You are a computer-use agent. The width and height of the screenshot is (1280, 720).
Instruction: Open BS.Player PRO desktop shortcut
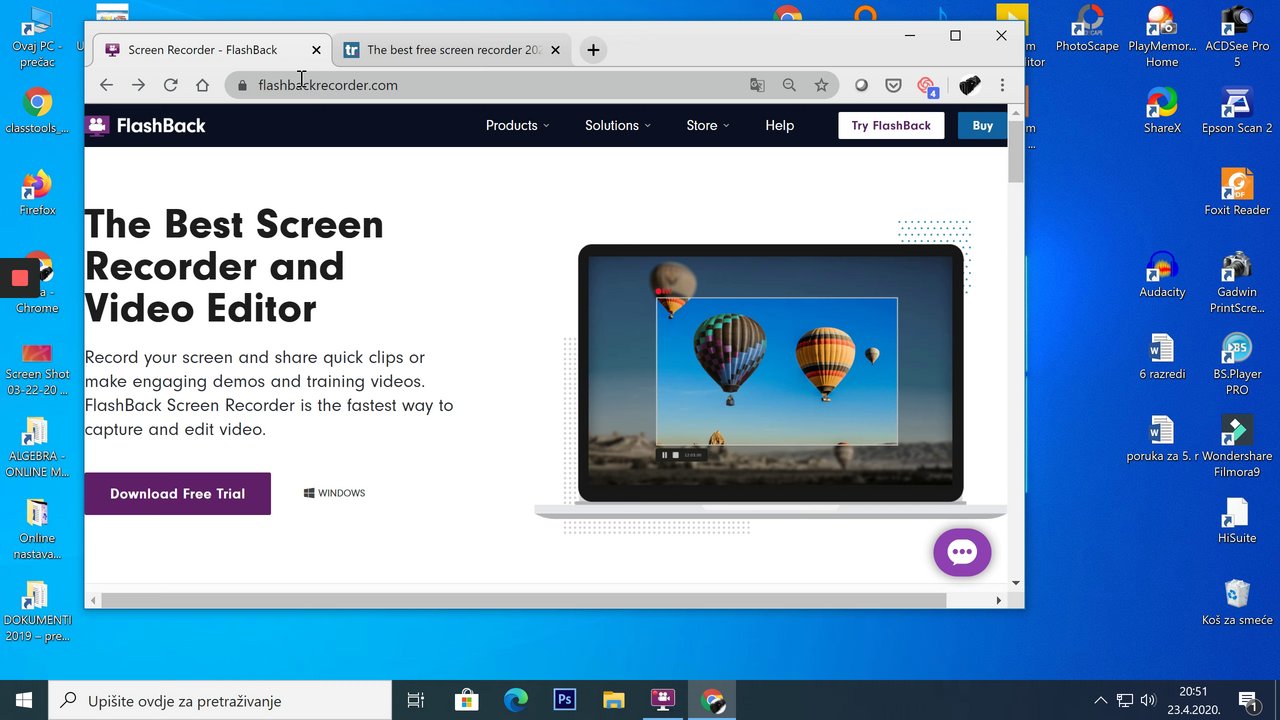(1237, 364)
